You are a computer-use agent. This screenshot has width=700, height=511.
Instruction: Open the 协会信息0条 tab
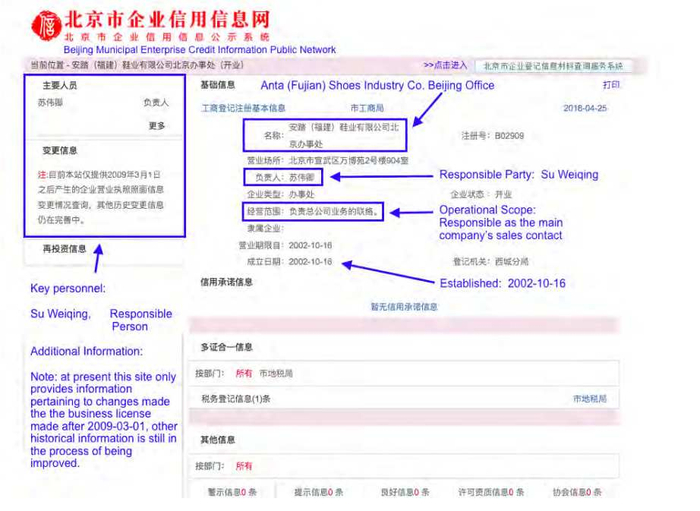(x=577, y=492)
